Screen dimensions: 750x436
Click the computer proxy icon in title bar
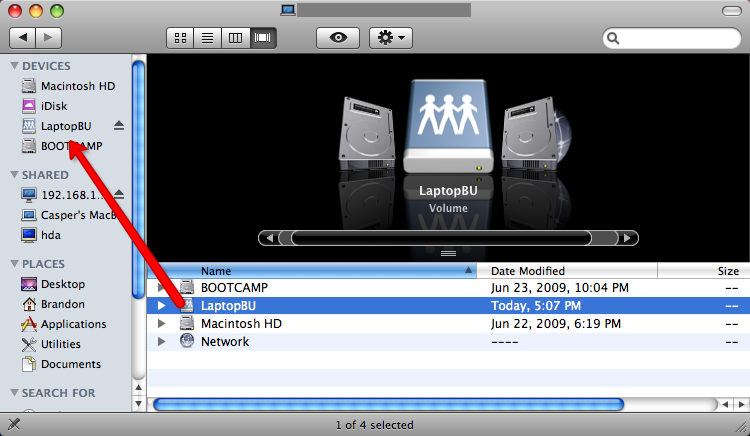click(288, 10)
